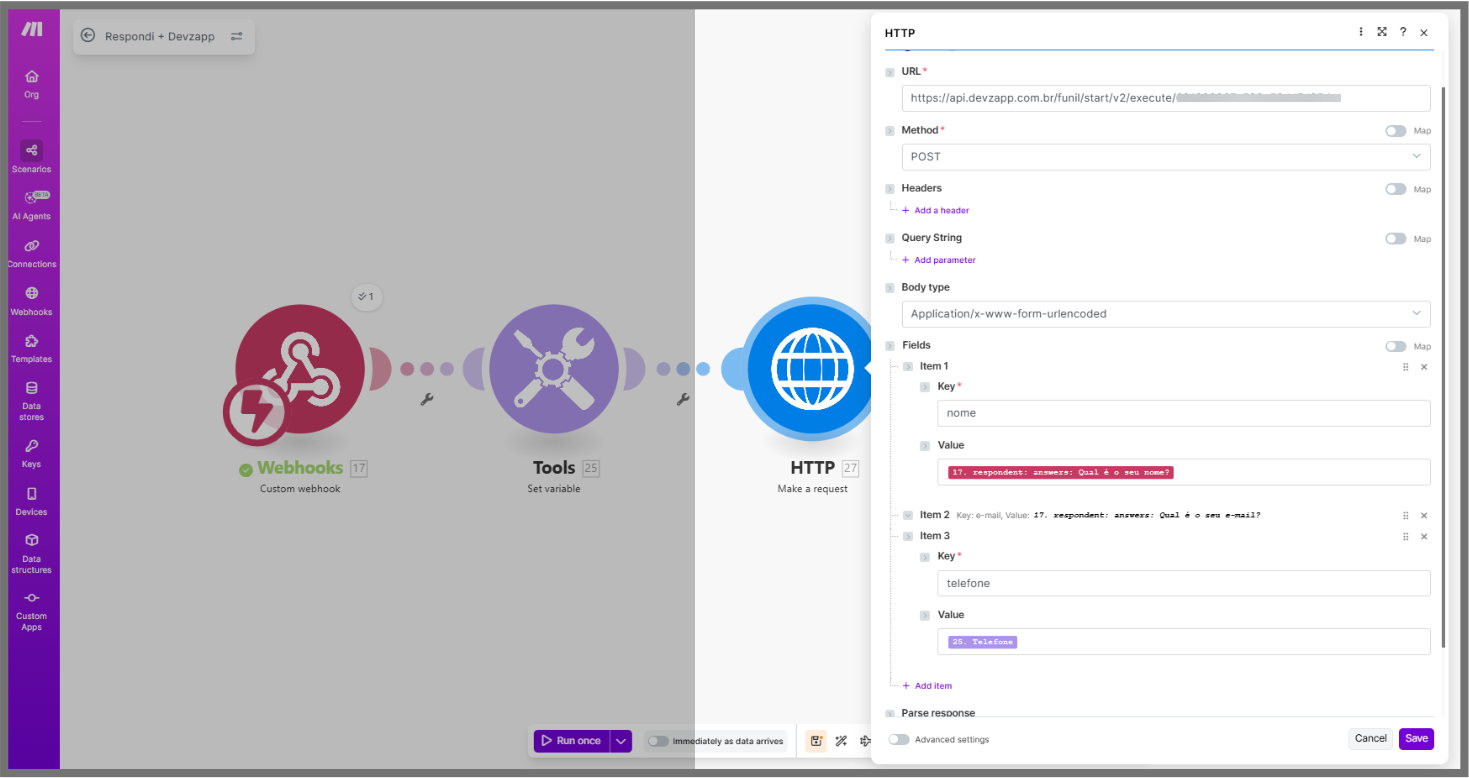1469x778 pixels.
Task: Select the Tools Set variable module
Action: pyautogui.click(x=553, y=370)
